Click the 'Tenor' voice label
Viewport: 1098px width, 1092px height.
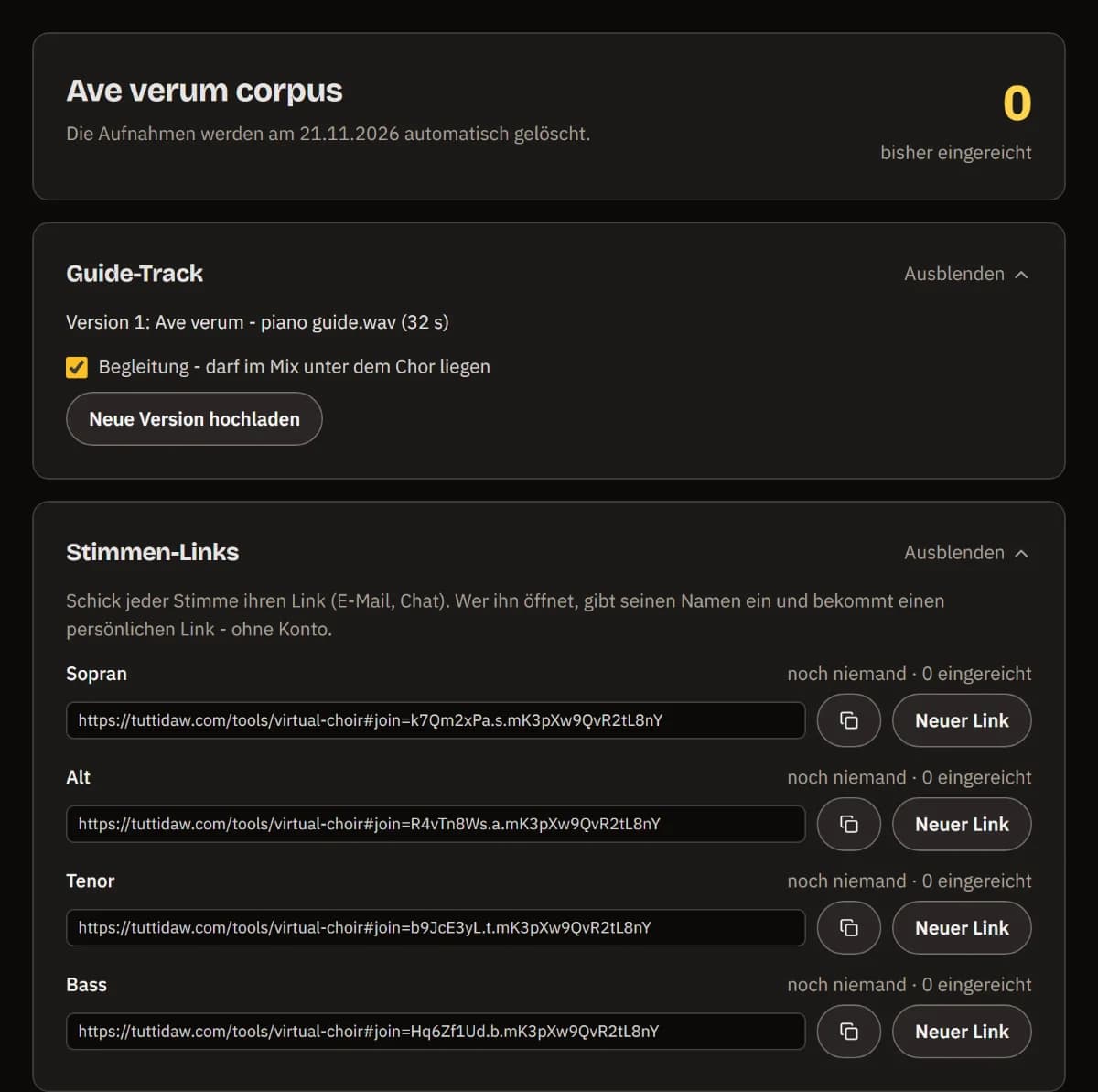pos(90,881)
